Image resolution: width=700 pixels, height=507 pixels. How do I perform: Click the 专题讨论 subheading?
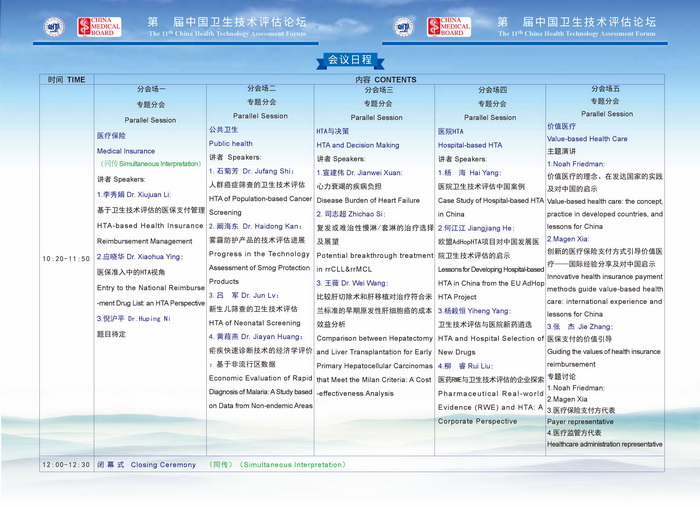561,377
